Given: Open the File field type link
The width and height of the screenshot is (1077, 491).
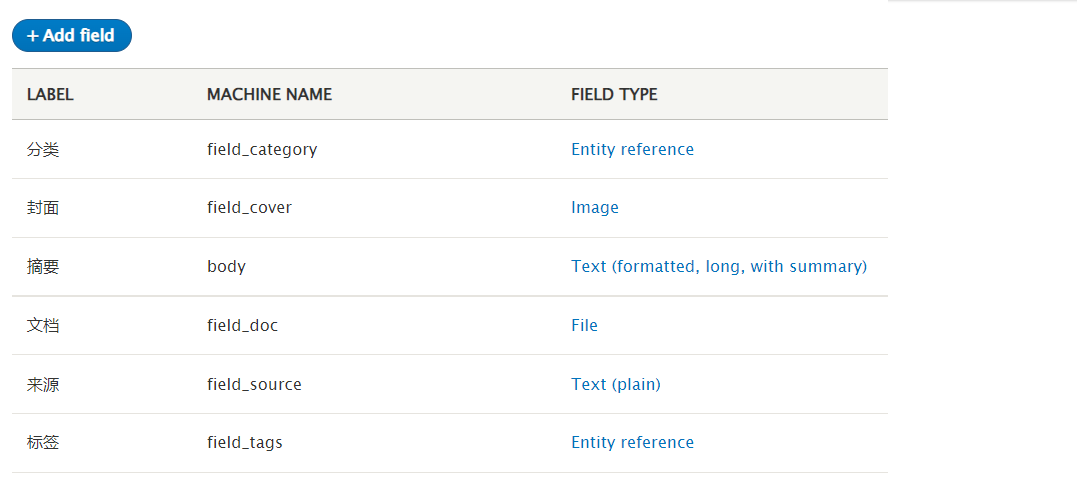Looking at the screenshot, I should (x=584, y=325).
